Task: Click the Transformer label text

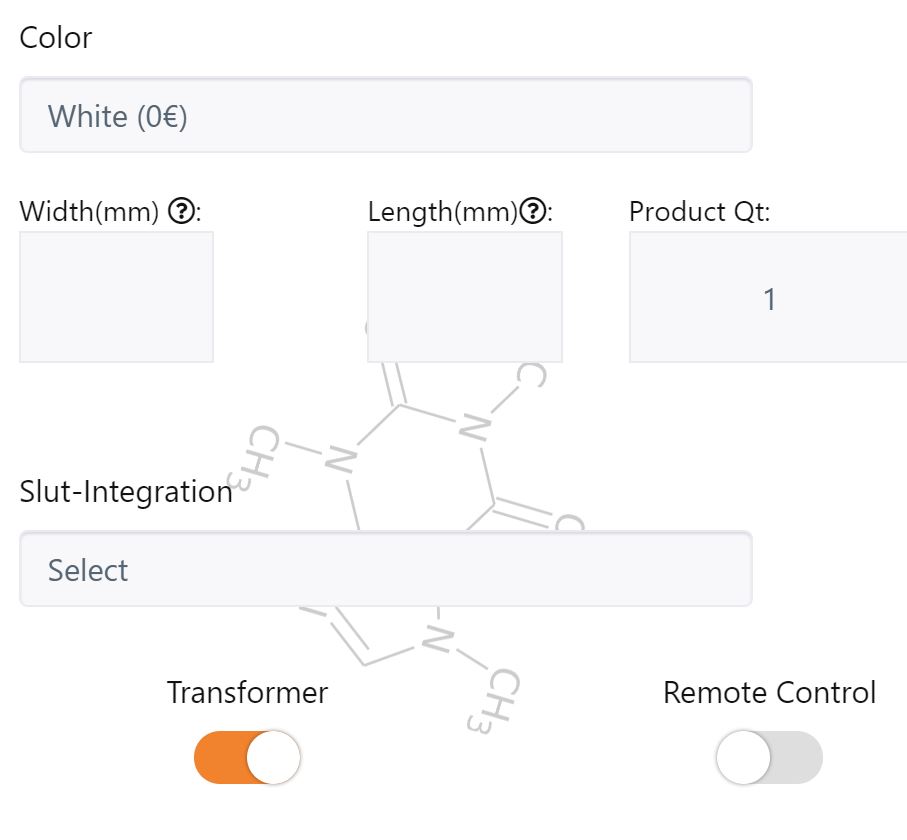Action: tap(247, 692)
